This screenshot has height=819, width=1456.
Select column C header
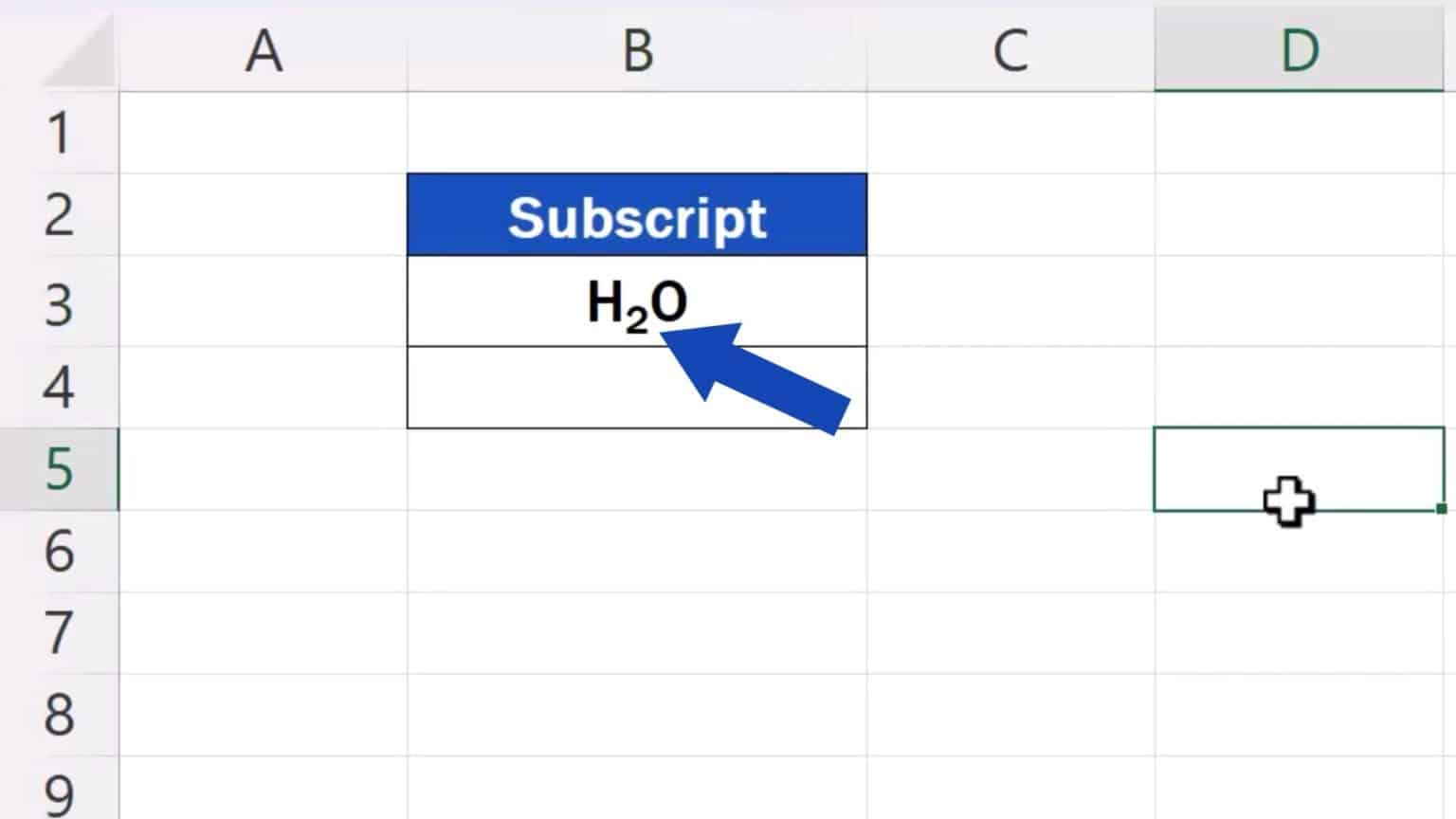point(1010,50)
